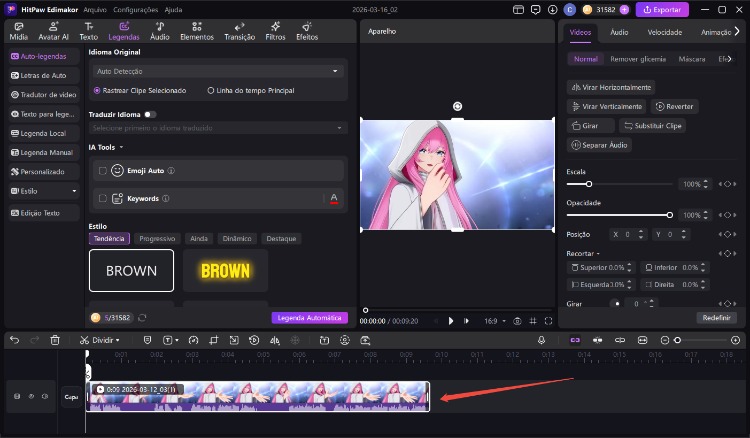Select the yellow BROWN subtitle style thumbnail
This screenshot has height=438, width=750.
pos(225,271)
